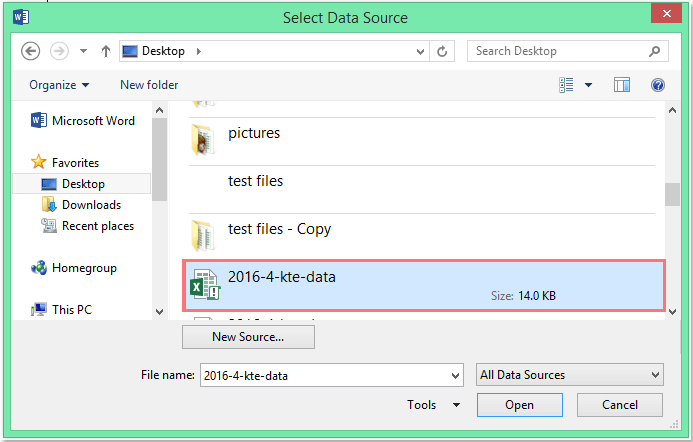Click the Open button
The width and height of the screenshot is (693, 442).
pyautogui.click(x=519, y=405)
